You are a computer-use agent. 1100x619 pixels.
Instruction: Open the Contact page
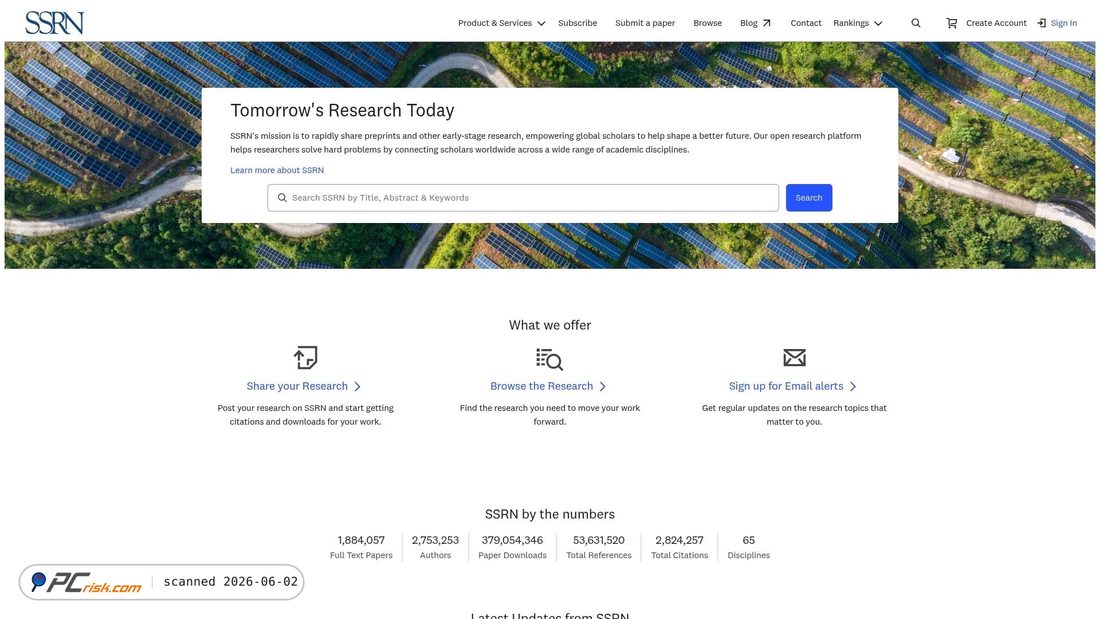pyautogui.click(x=805, y=23)
